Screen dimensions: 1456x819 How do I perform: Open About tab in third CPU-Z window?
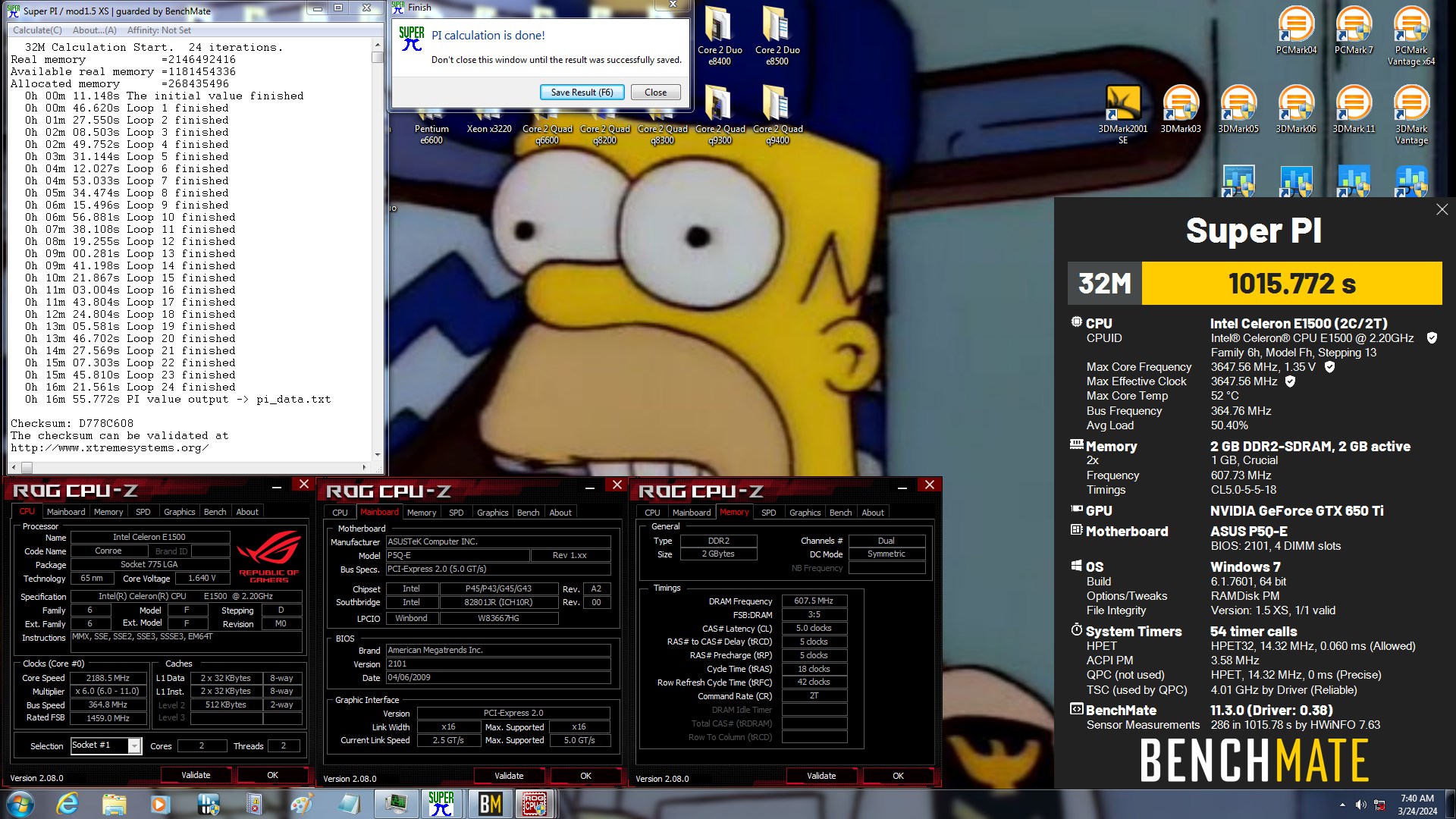tap(873, 513)
